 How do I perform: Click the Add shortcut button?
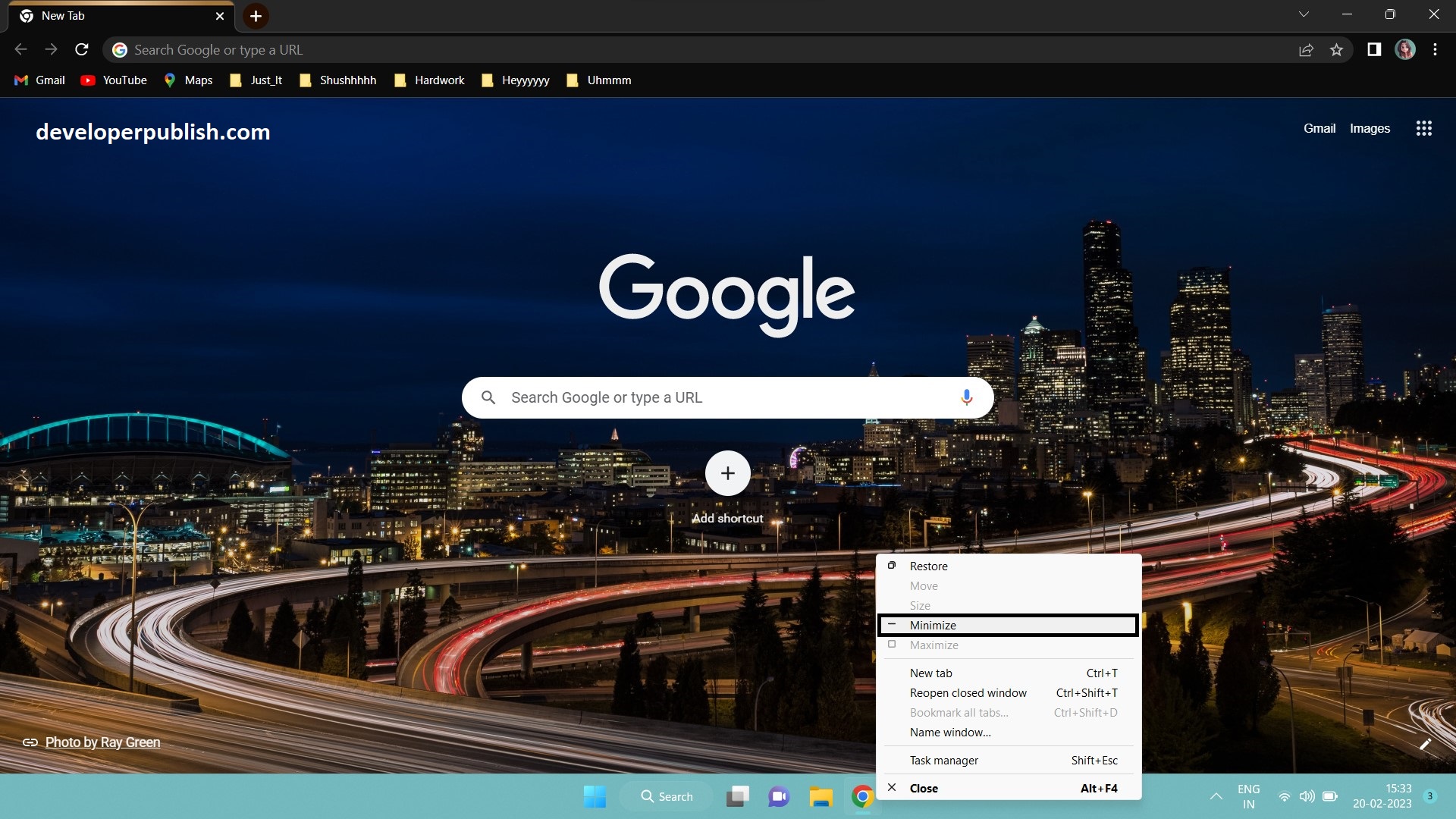727,473
